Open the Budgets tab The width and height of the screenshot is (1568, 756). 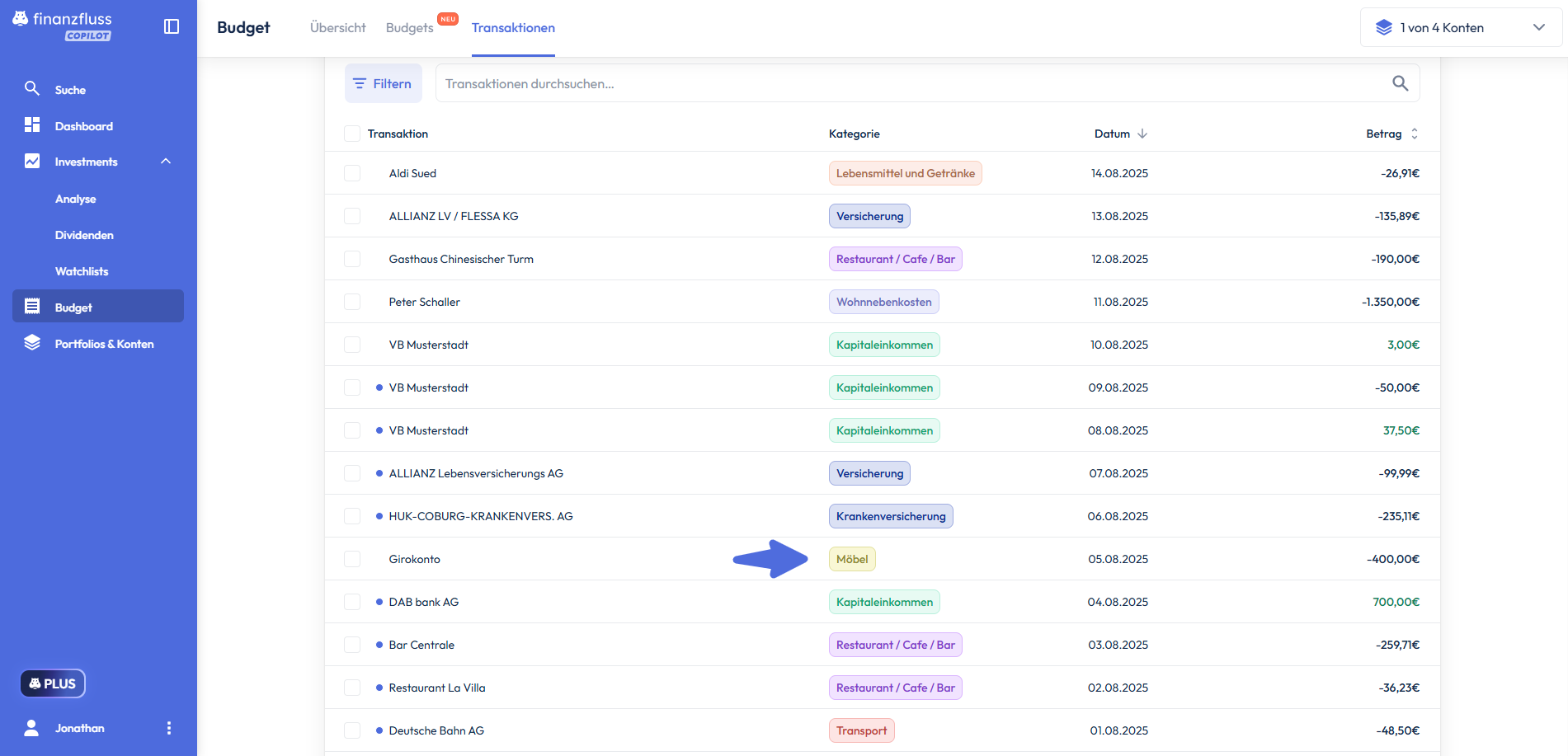(x=409, y=28)
